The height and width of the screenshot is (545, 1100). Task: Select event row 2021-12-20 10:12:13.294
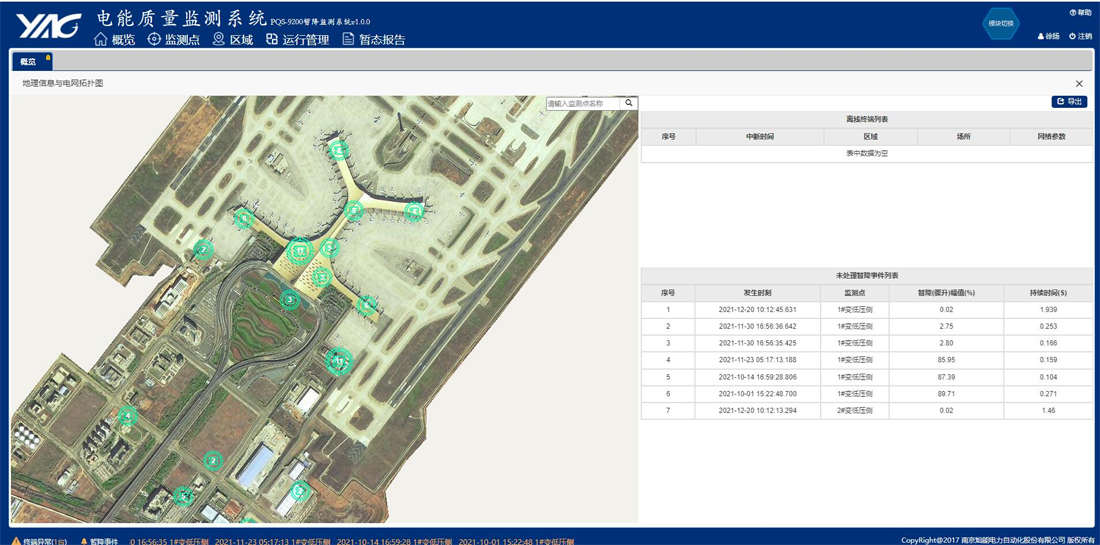tap(866, 410)
